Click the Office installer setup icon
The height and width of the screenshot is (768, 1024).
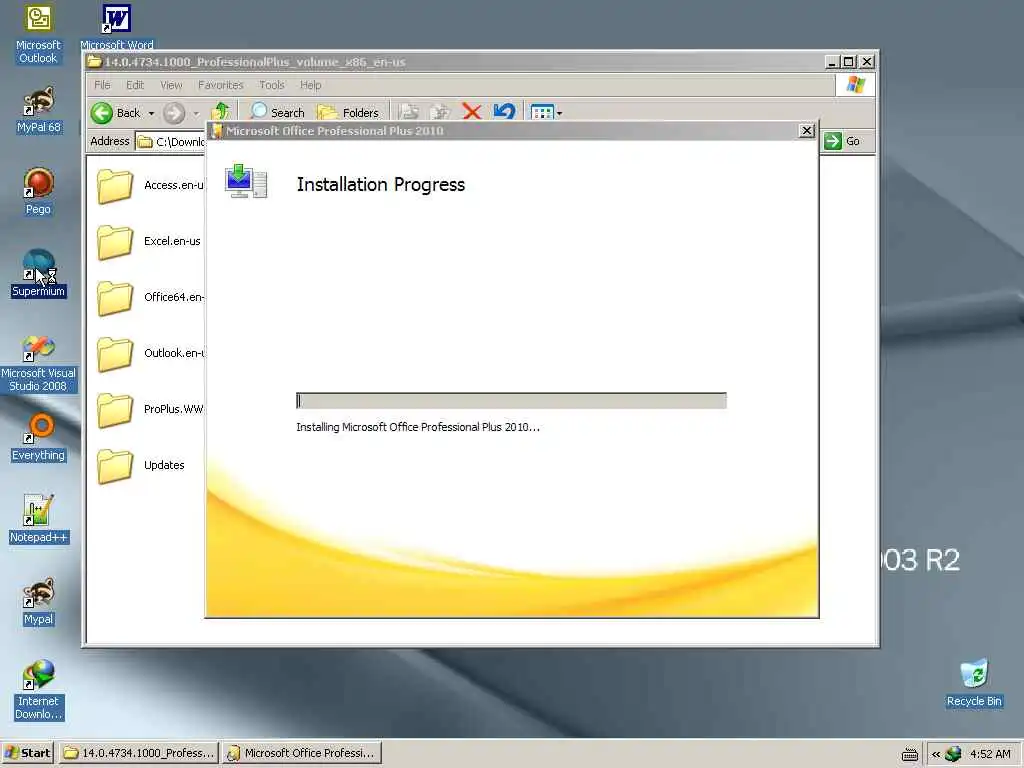pyautogui.click(x=246, y=181)
